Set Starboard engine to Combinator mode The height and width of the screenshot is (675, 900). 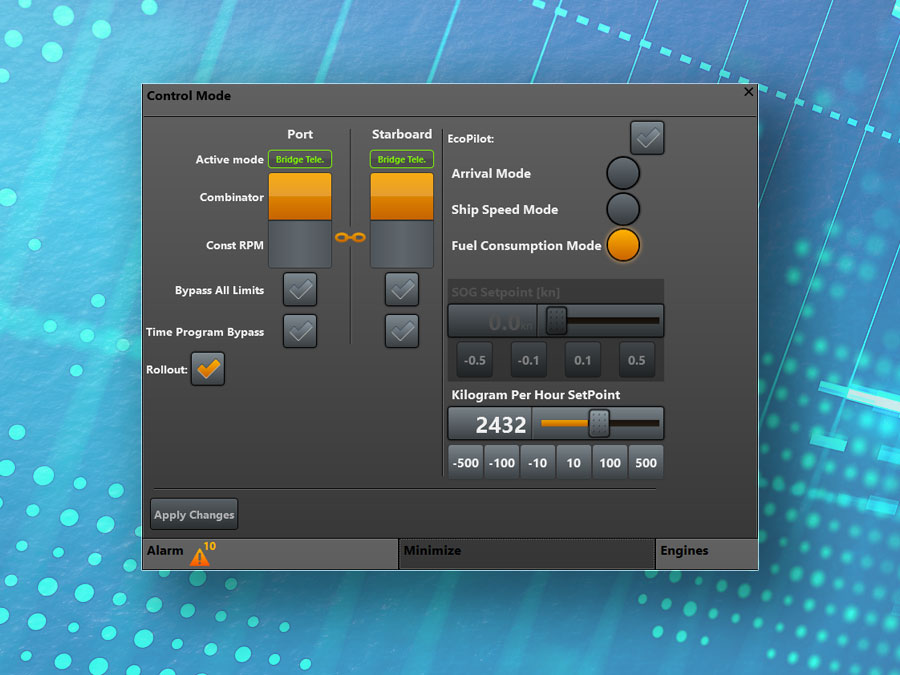coord(402,196)
